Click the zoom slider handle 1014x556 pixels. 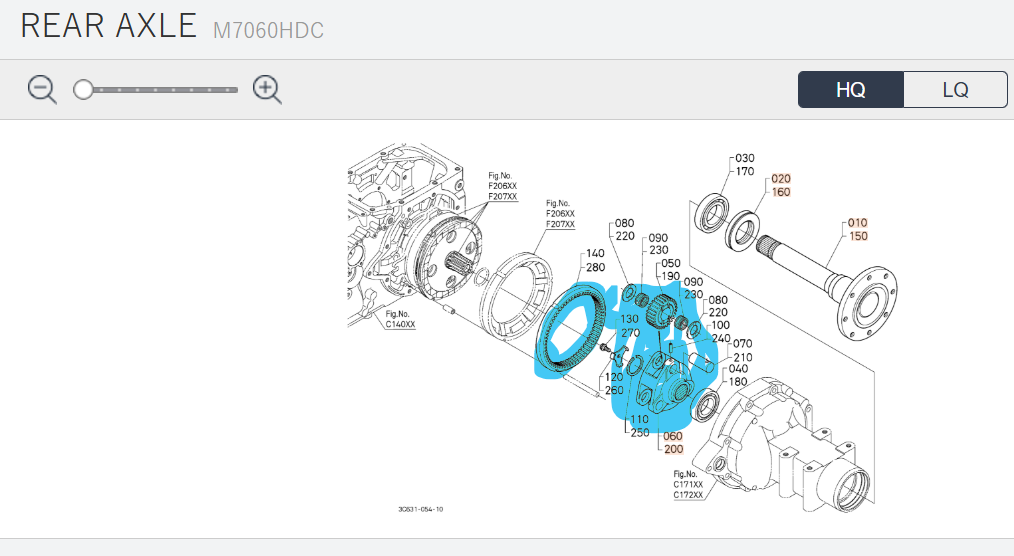(x=83, y=90)
